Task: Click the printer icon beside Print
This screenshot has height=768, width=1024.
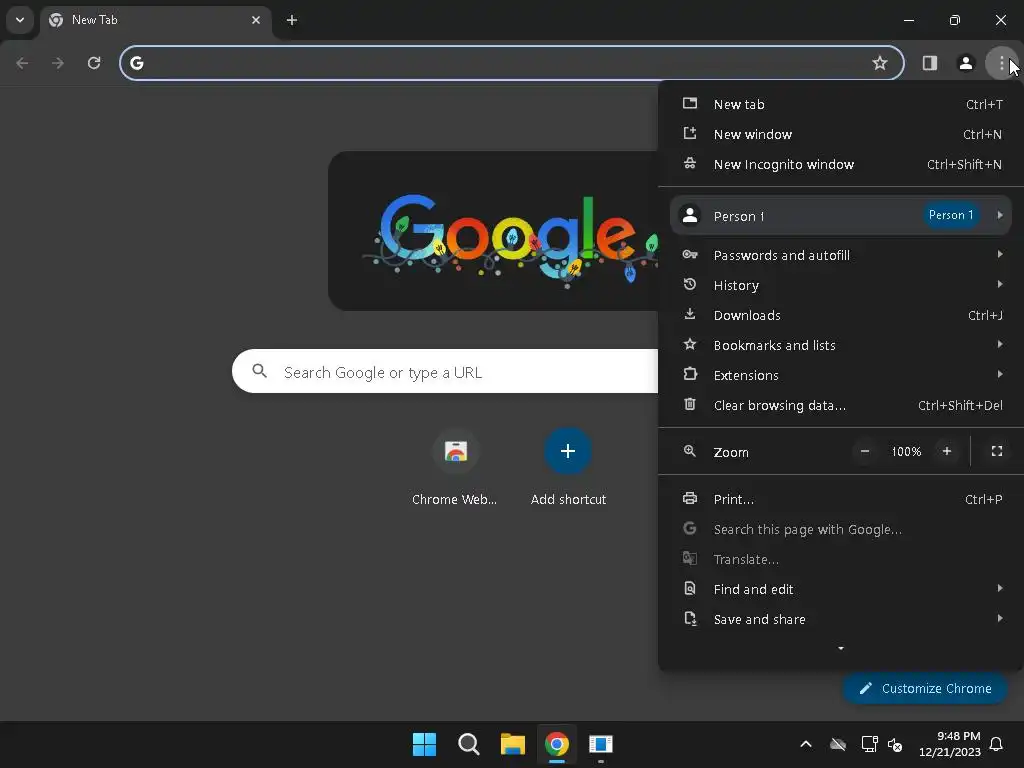Action: (x=690, y=498)
